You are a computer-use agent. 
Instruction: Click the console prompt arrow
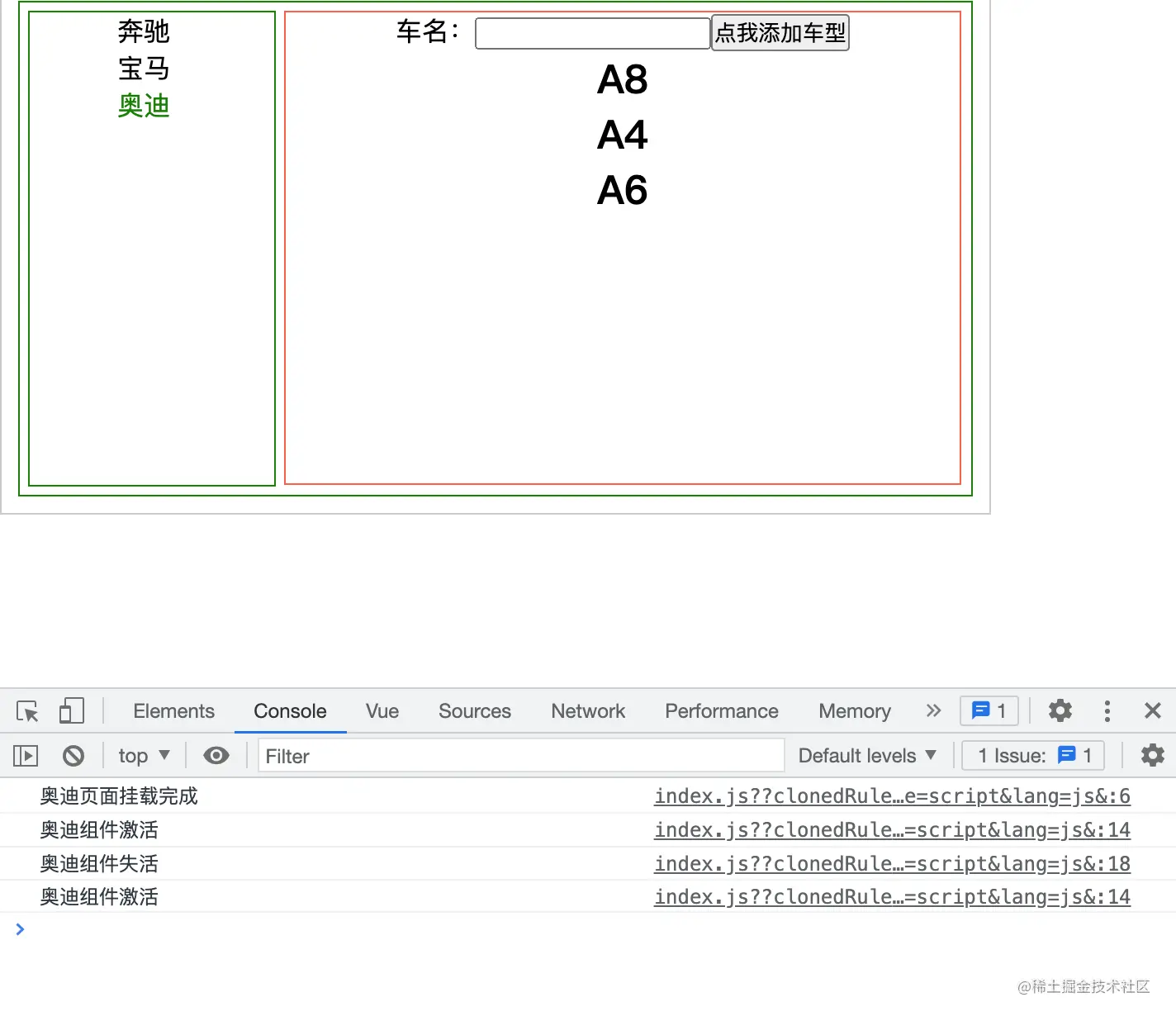click(x=20, y=929)
